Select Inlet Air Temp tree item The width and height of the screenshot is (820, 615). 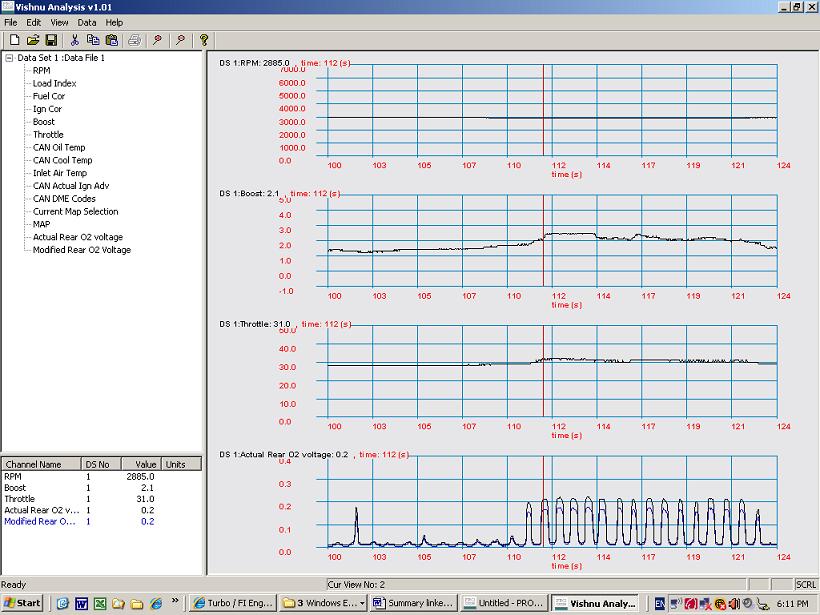tap(59, 173)
